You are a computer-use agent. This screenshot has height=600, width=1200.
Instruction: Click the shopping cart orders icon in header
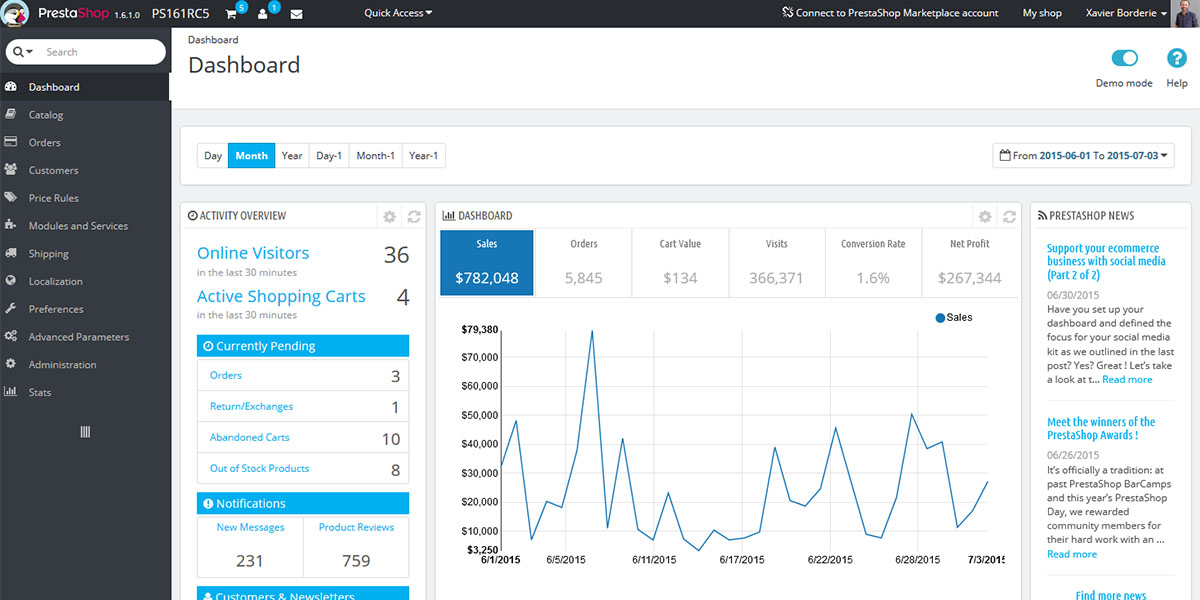tap(232, 14)
